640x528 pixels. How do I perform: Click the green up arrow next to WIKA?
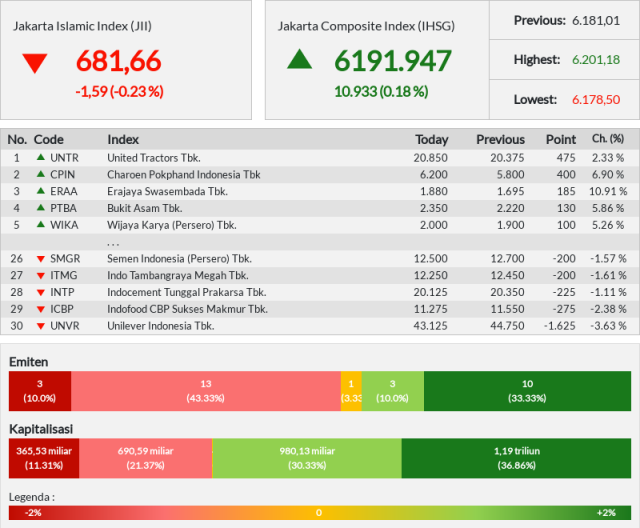[41, 224]
